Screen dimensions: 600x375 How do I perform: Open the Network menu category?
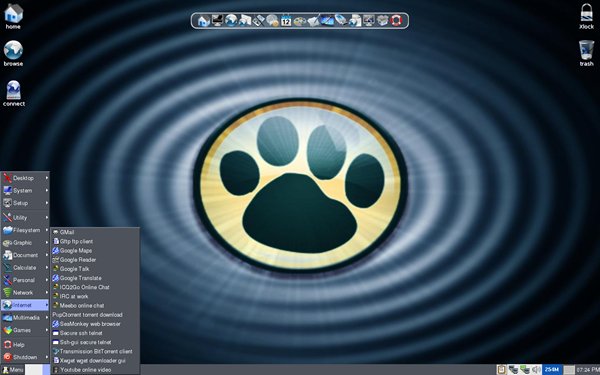coord(25,293)
